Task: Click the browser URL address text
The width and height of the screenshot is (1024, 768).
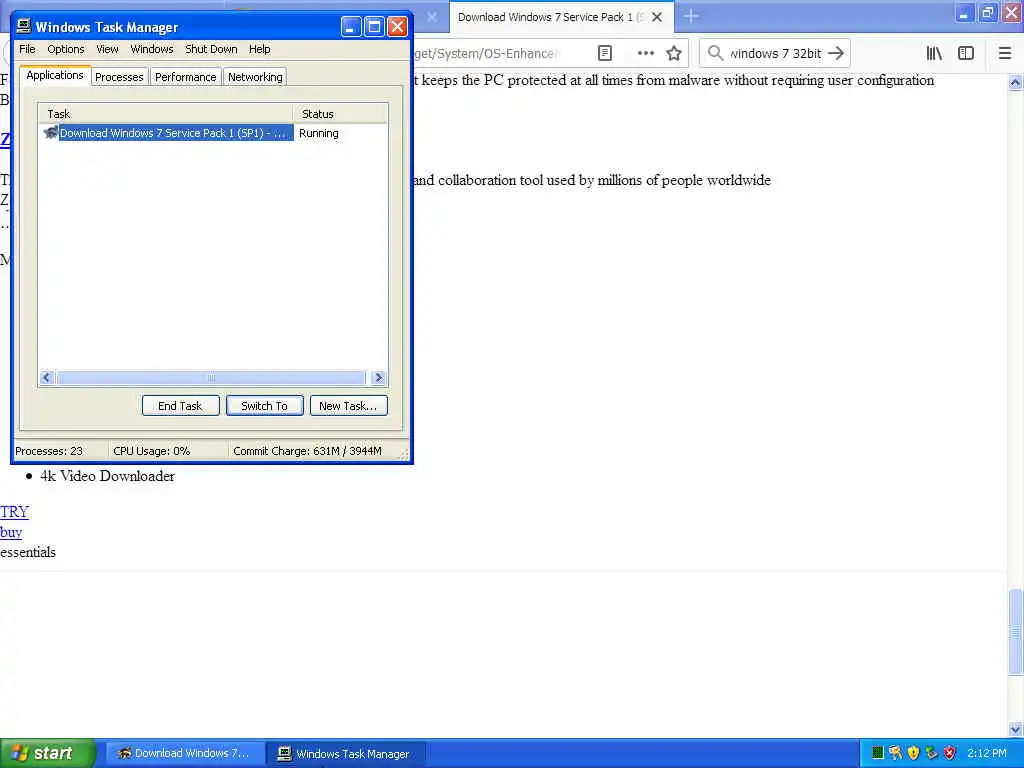Action: [x=486, y=54]
